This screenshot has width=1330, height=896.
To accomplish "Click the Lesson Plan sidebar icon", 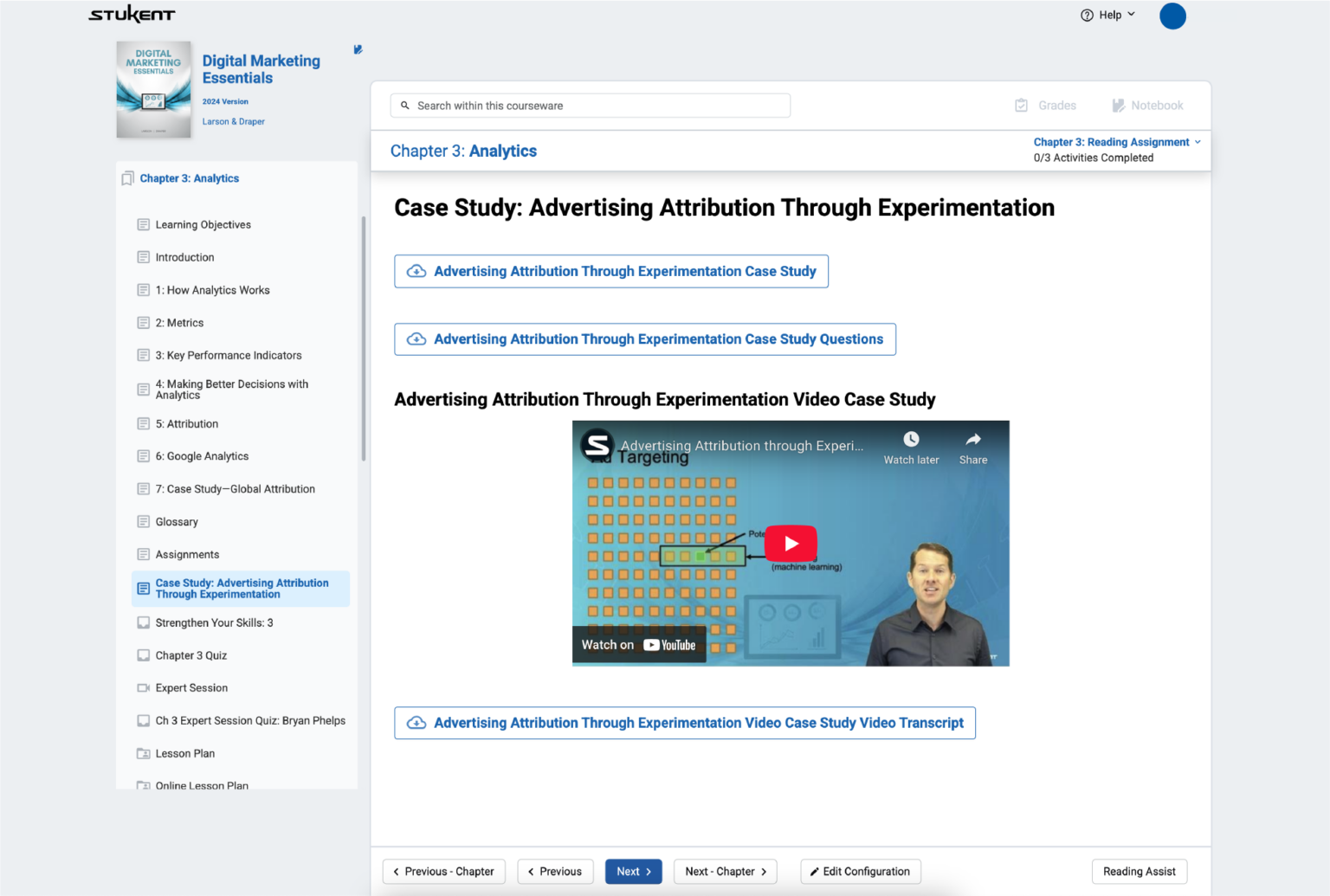I will click(x=143, y=753).
